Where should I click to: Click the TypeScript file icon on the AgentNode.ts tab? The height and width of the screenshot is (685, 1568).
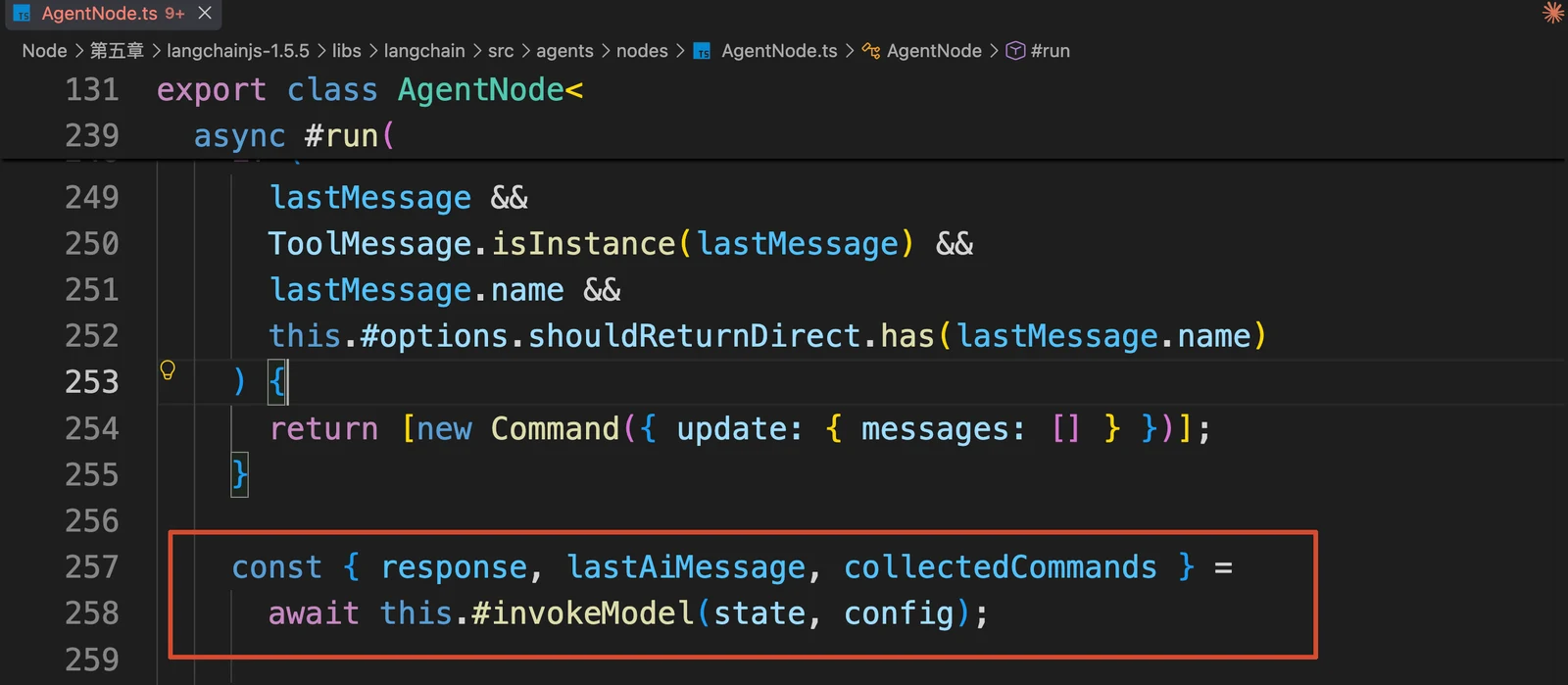(x=22, y=14)
